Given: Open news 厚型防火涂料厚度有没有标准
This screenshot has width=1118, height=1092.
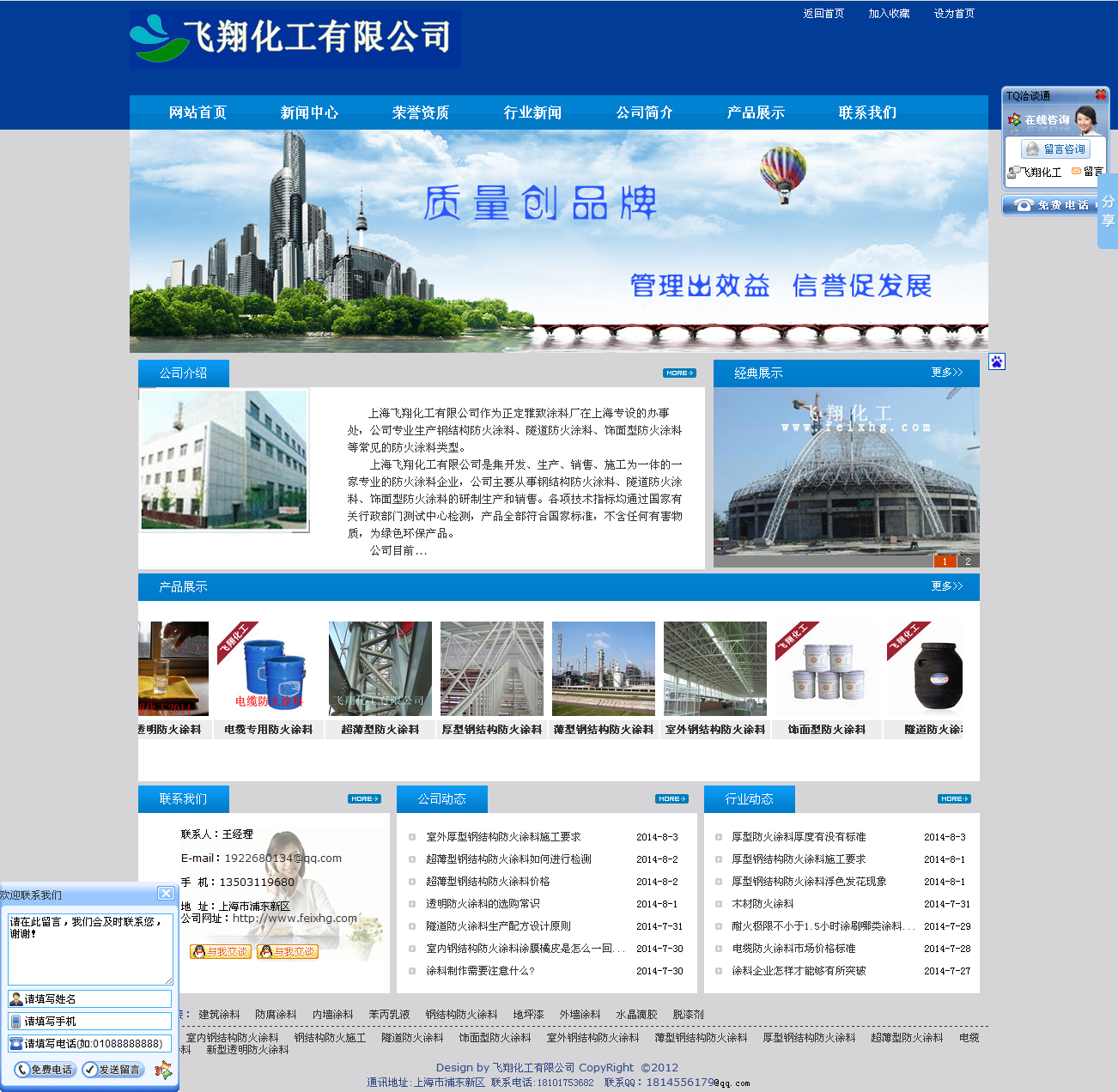Looking at the screenshot, I should tap(799, 836).
